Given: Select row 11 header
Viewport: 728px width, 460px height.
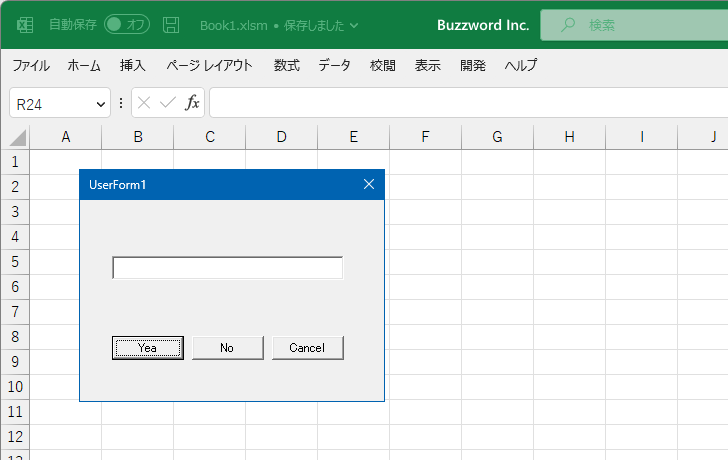Looking at the screenshot, I should click(15, 411).
